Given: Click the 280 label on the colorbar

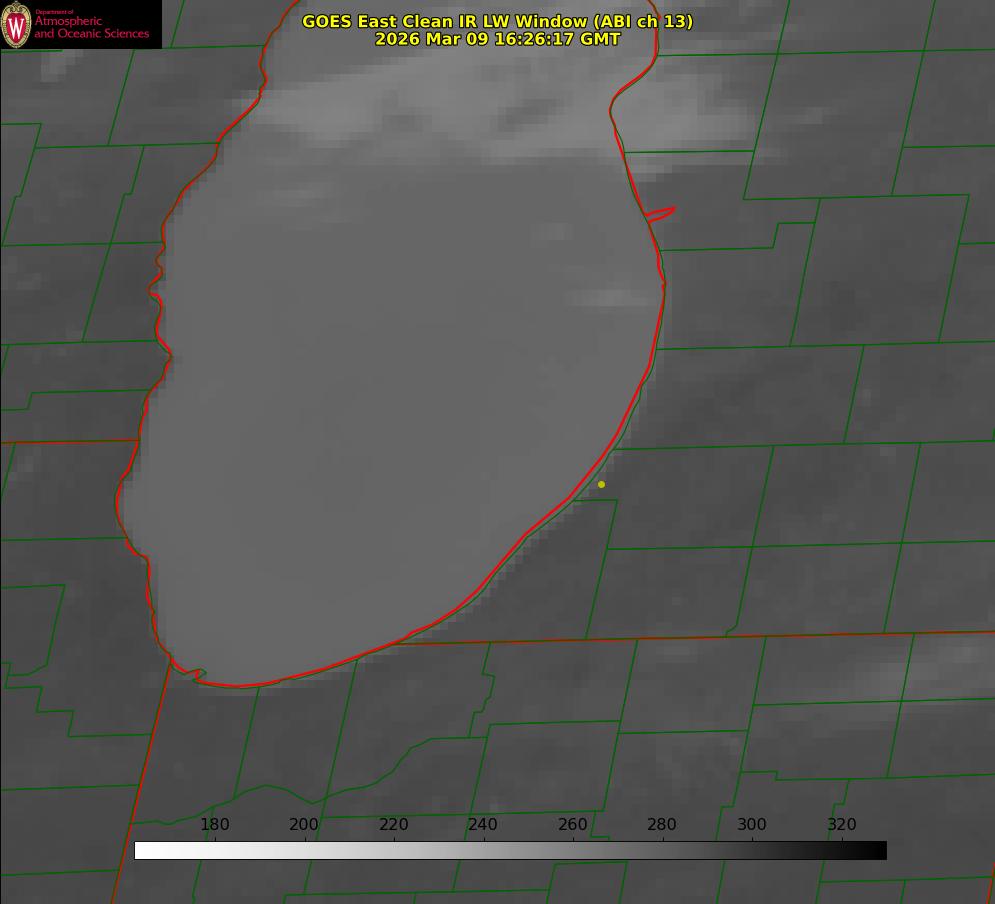Looking at the screenshot, I should point(662,825).
